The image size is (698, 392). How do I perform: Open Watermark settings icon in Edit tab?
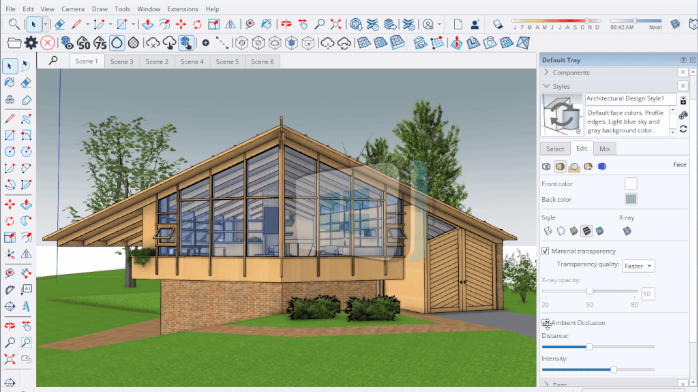588,166
